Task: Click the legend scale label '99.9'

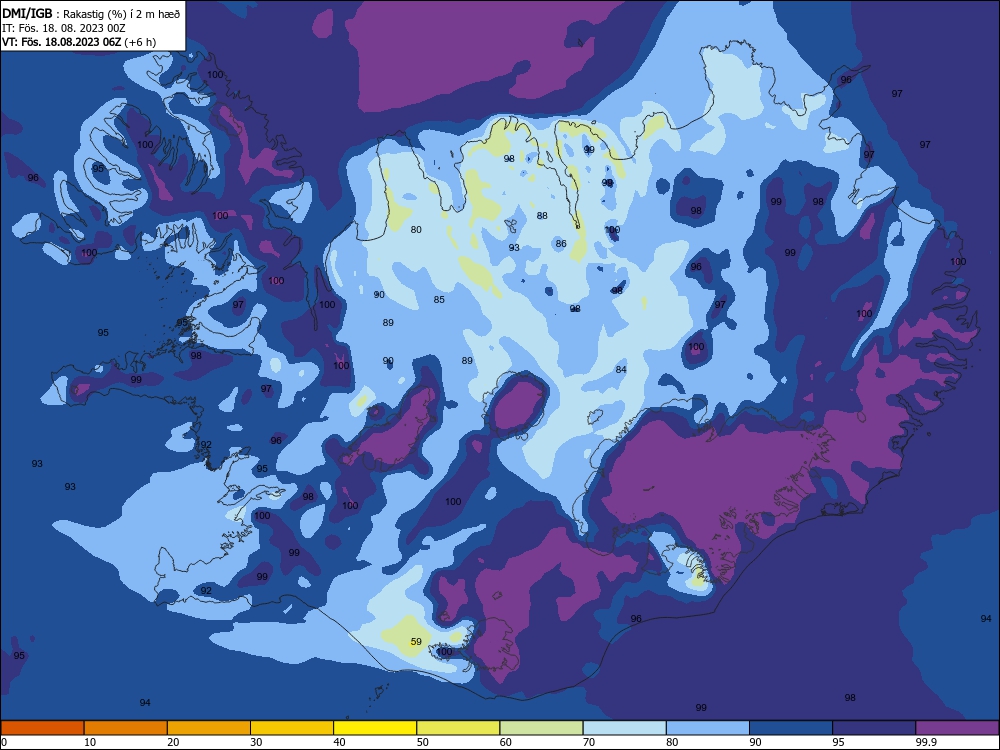Action: pyautogui.click(x=927, y=742)
